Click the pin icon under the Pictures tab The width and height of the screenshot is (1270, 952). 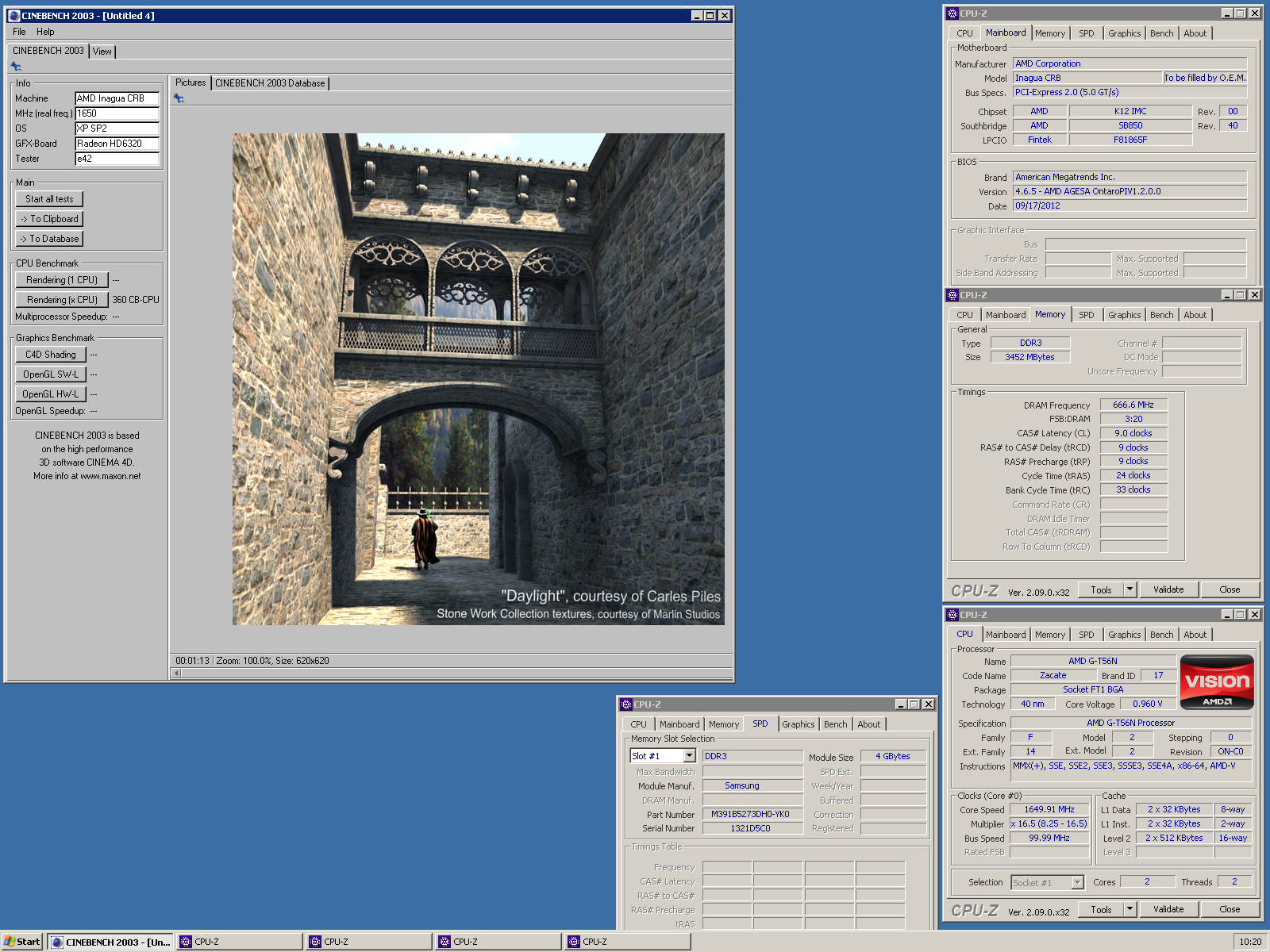[x=179, y=98]
